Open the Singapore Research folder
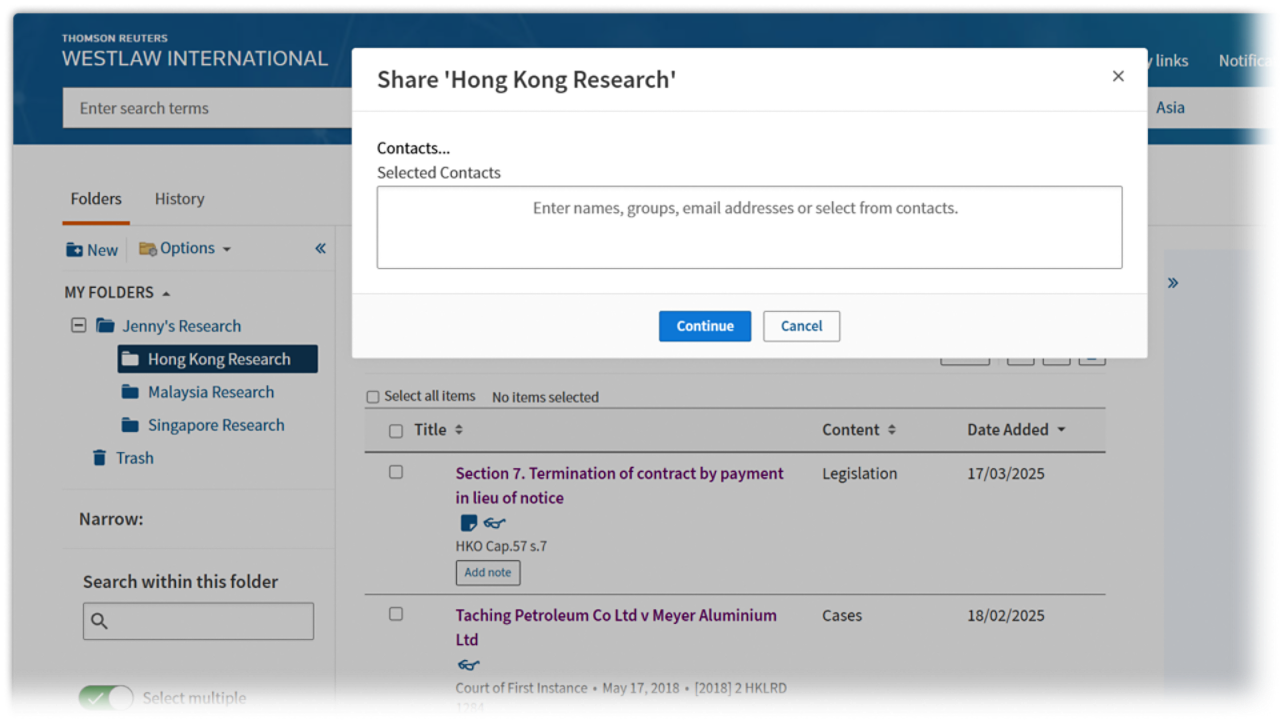 [216, 425]
